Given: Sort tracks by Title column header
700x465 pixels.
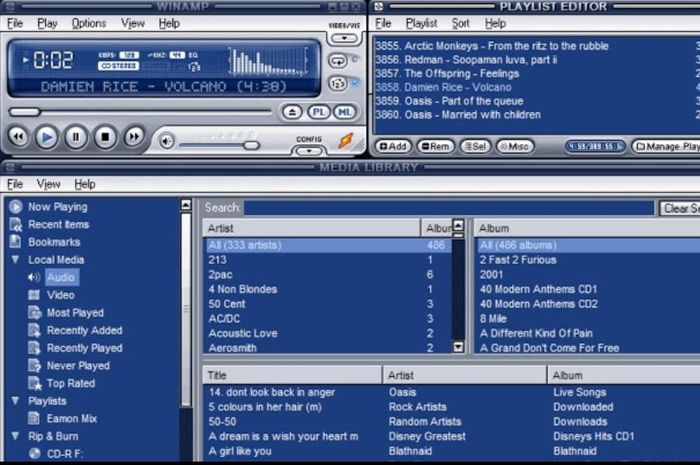Looking at the screenshot, I should [292, 375].
